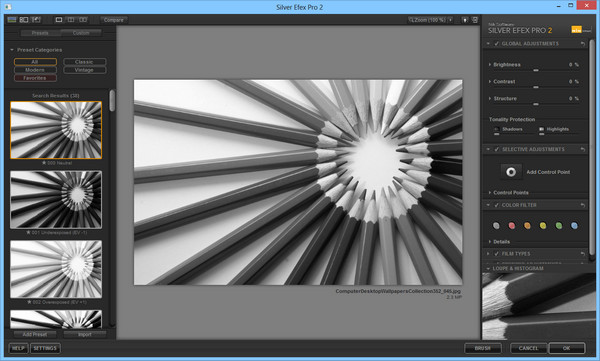This screenshot has width=600, height=361.
Task: Show only the left preset browser panel
Action: tap(24, 20)
